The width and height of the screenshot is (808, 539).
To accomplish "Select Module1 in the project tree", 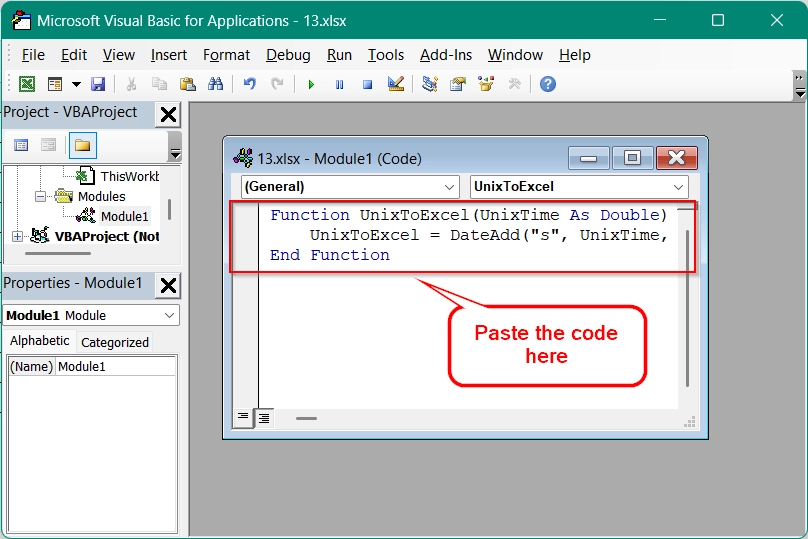I will tap(124, 216).
